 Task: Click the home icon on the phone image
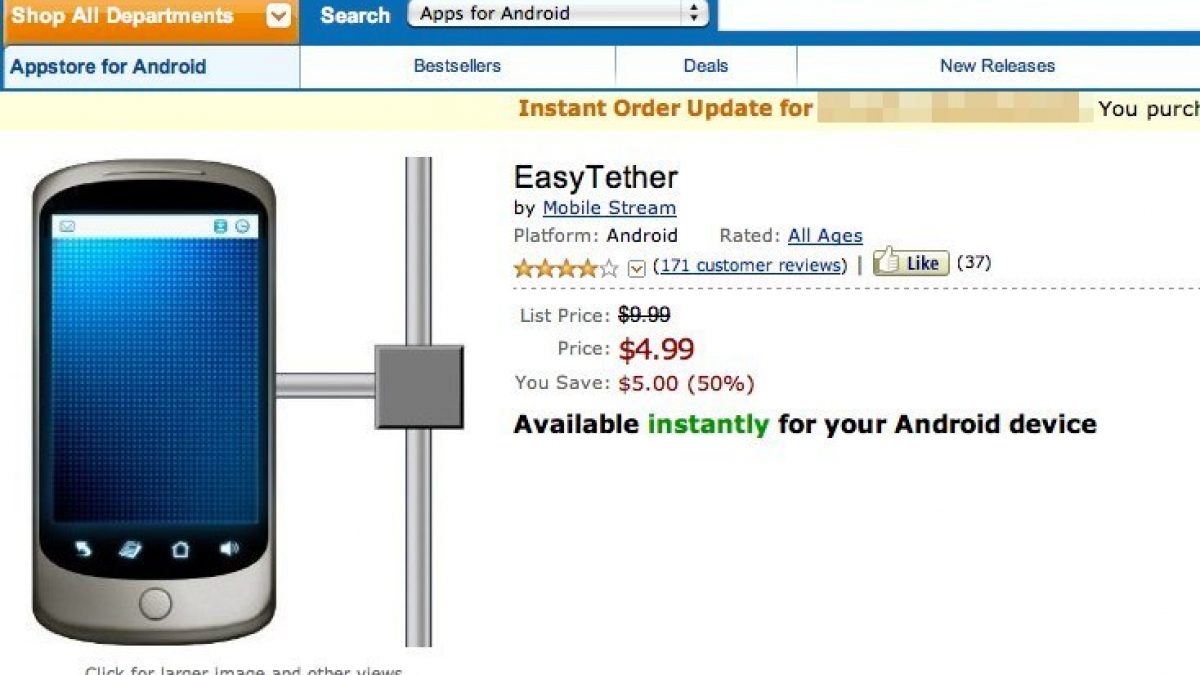point(180,549)
